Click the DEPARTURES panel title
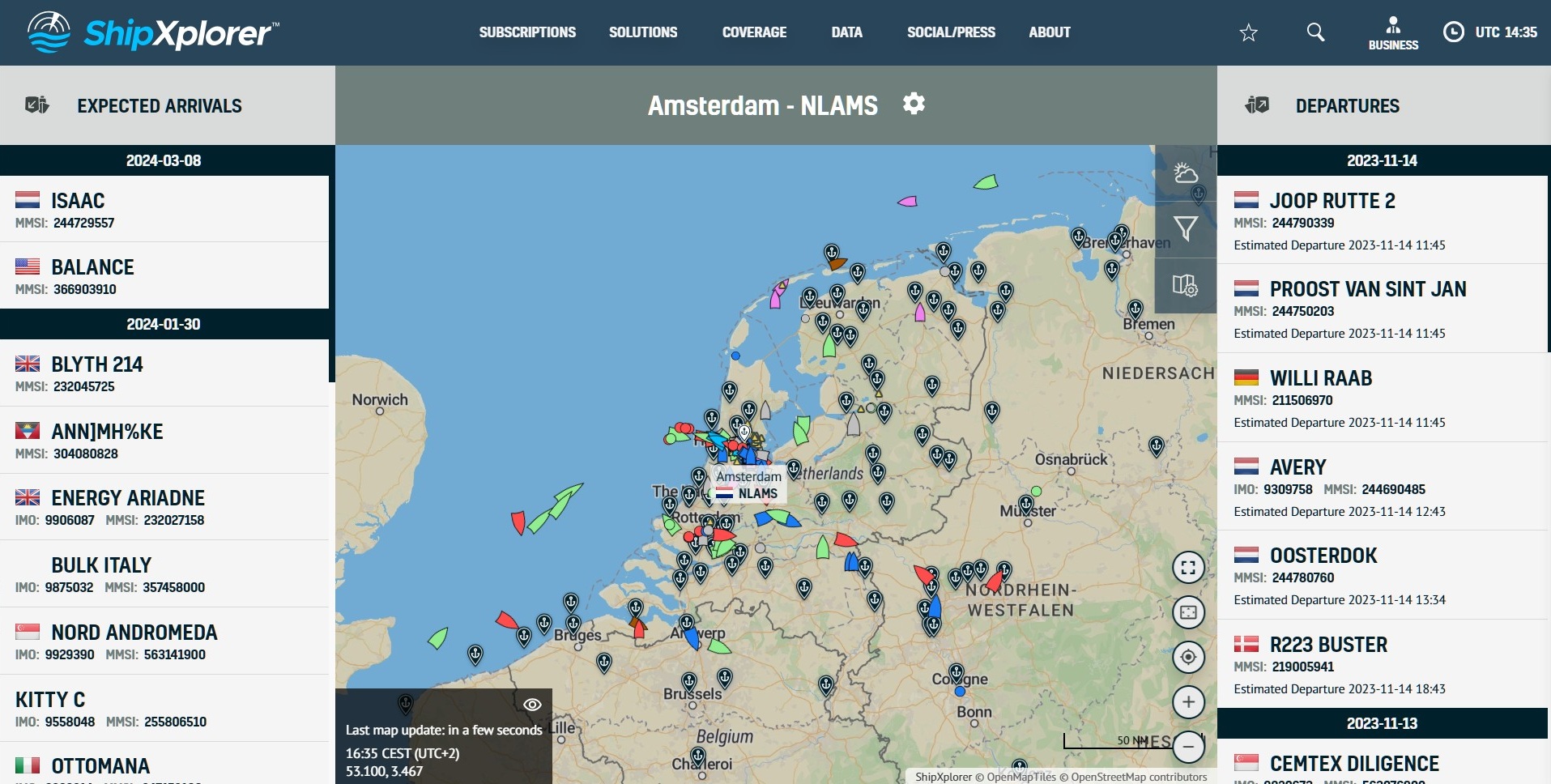Image resolution: width=1551 pixels, height=784 pixels. click(1347, 106)
